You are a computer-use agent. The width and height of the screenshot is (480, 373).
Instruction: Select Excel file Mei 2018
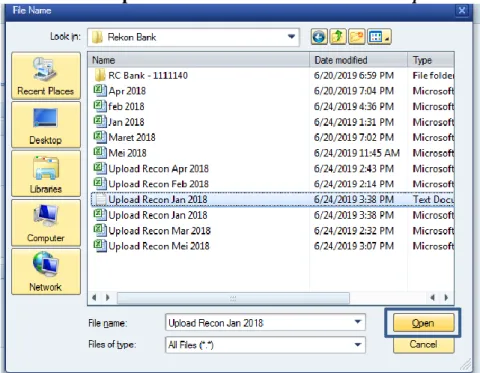[x=120, y=153]
